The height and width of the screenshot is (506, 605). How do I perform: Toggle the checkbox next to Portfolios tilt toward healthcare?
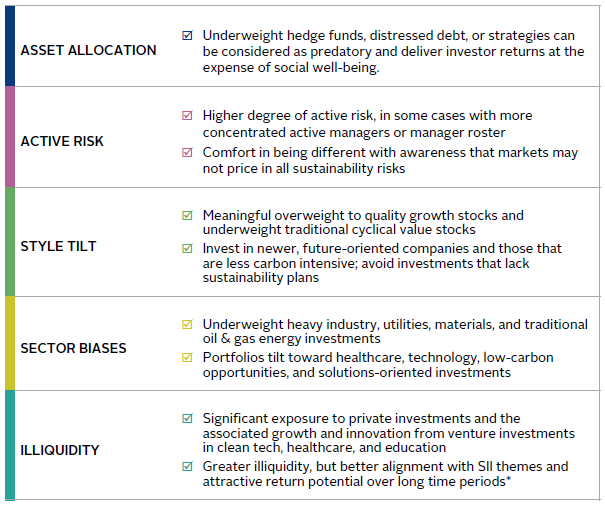[x=187, y=357]
